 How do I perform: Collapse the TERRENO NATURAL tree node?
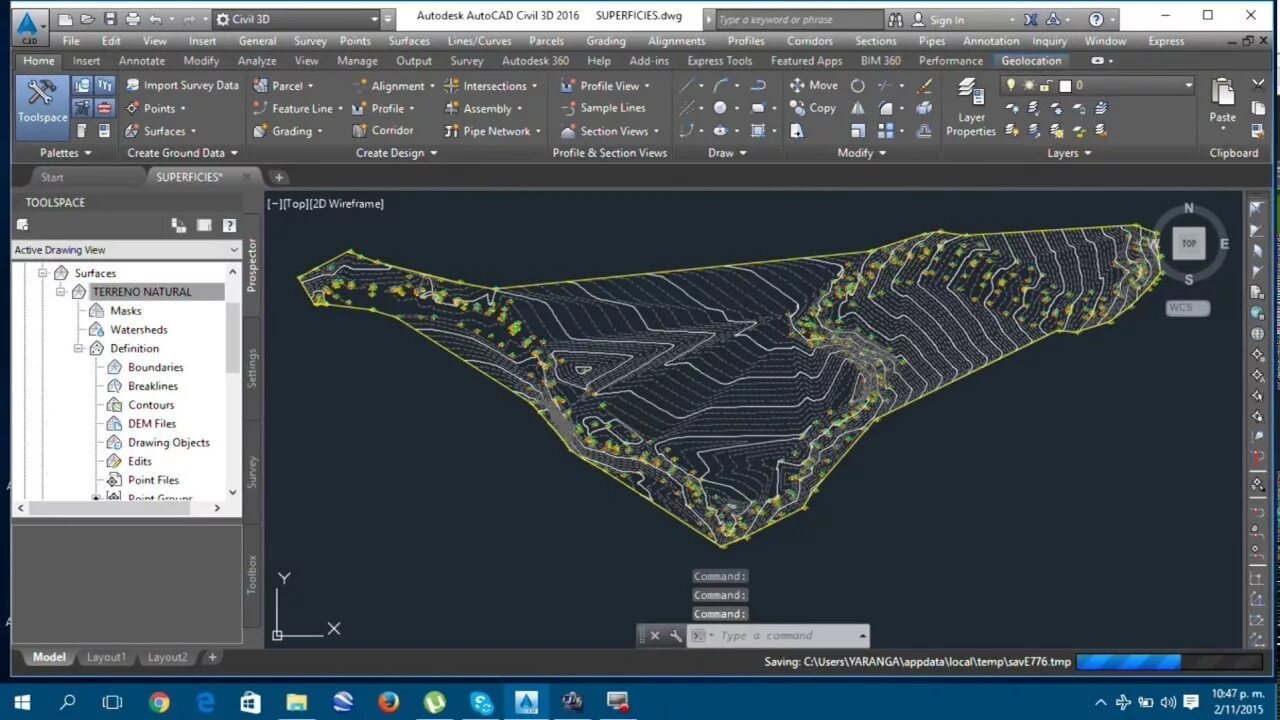coord(61,292)
